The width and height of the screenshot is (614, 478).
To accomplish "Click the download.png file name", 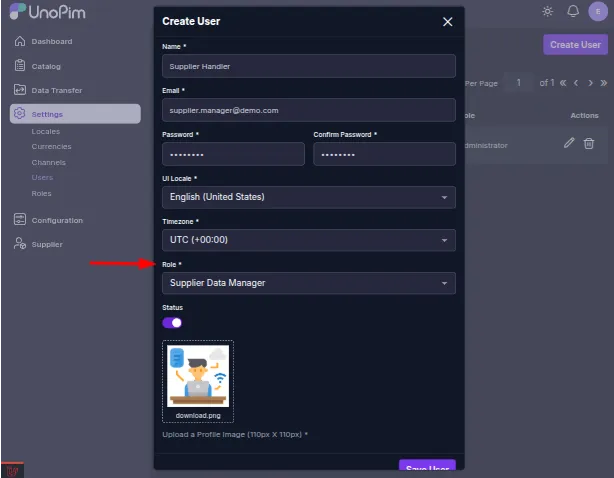I will tap(198, 415).
